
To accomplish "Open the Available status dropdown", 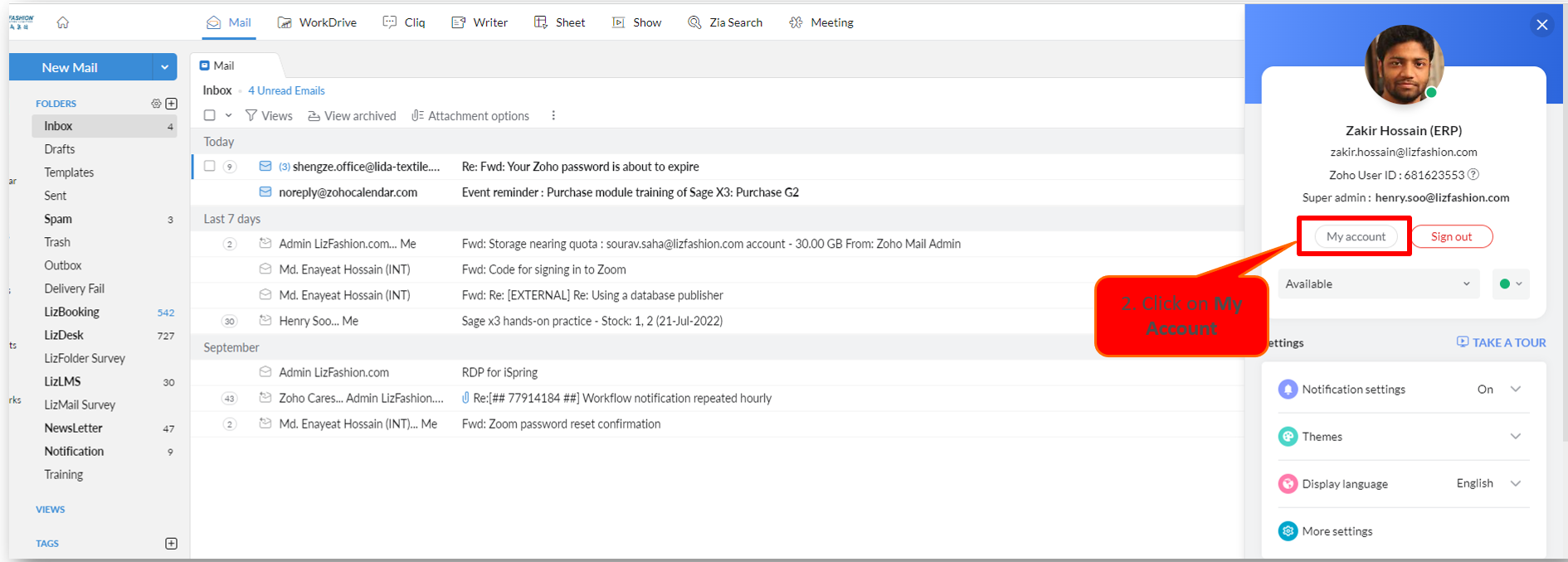I will point(1378,283).
